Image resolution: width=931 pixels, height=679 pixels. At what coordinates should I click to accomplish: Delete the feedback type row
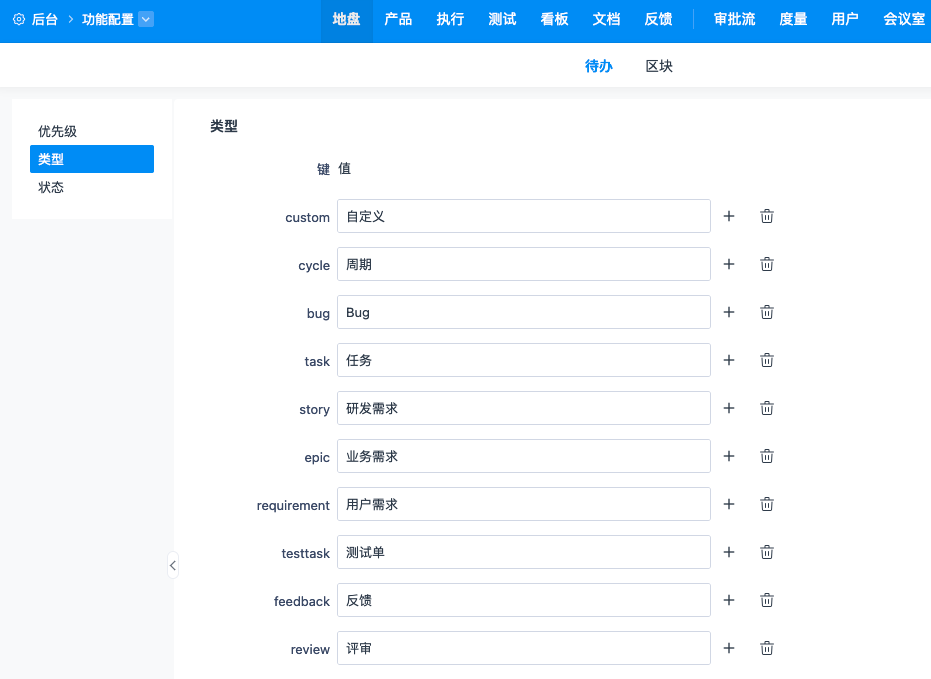click(x=767, y=600)
